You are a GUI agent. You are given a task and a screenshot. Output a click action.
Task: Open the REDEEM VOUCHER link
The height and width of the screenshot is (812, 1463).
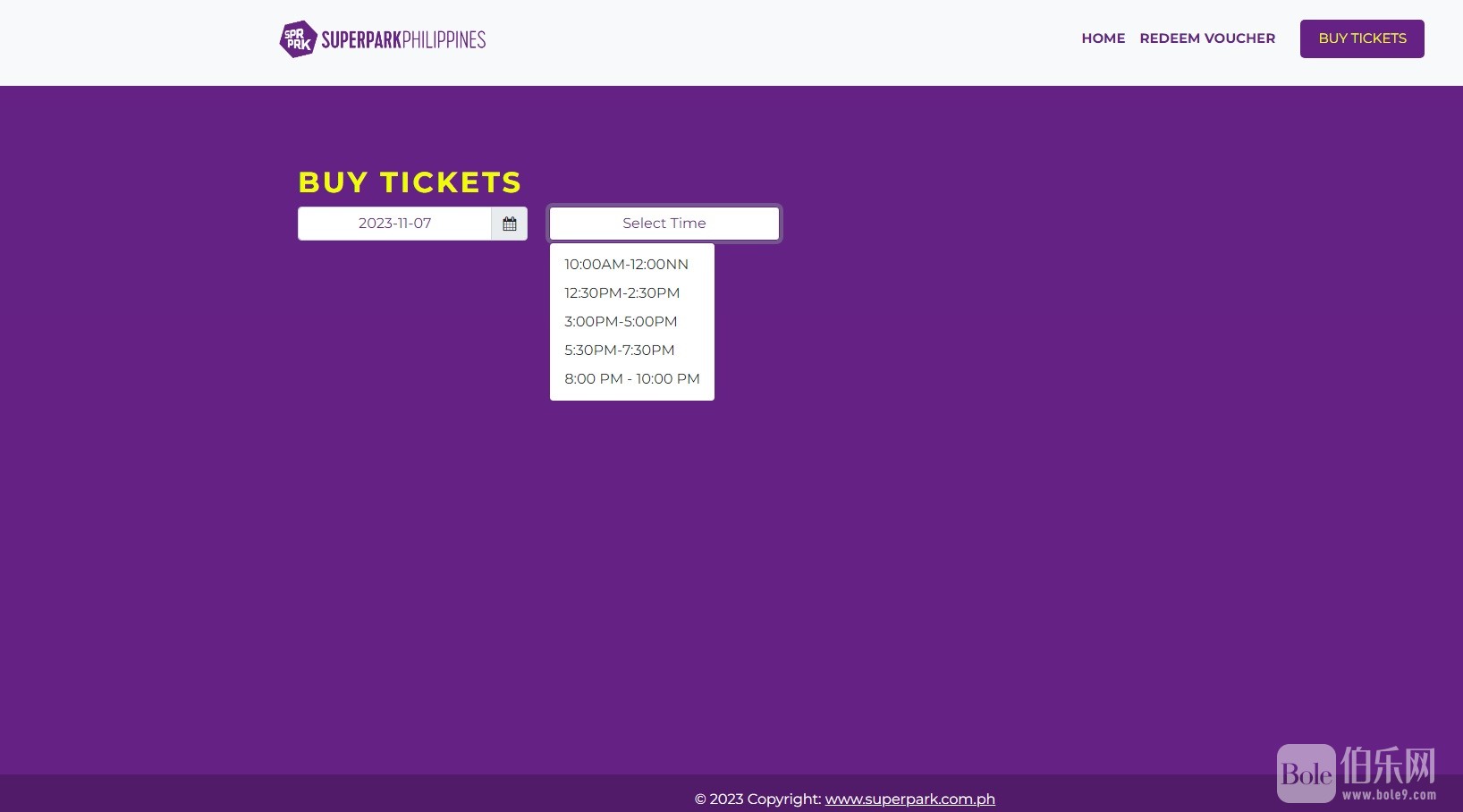1207,38
